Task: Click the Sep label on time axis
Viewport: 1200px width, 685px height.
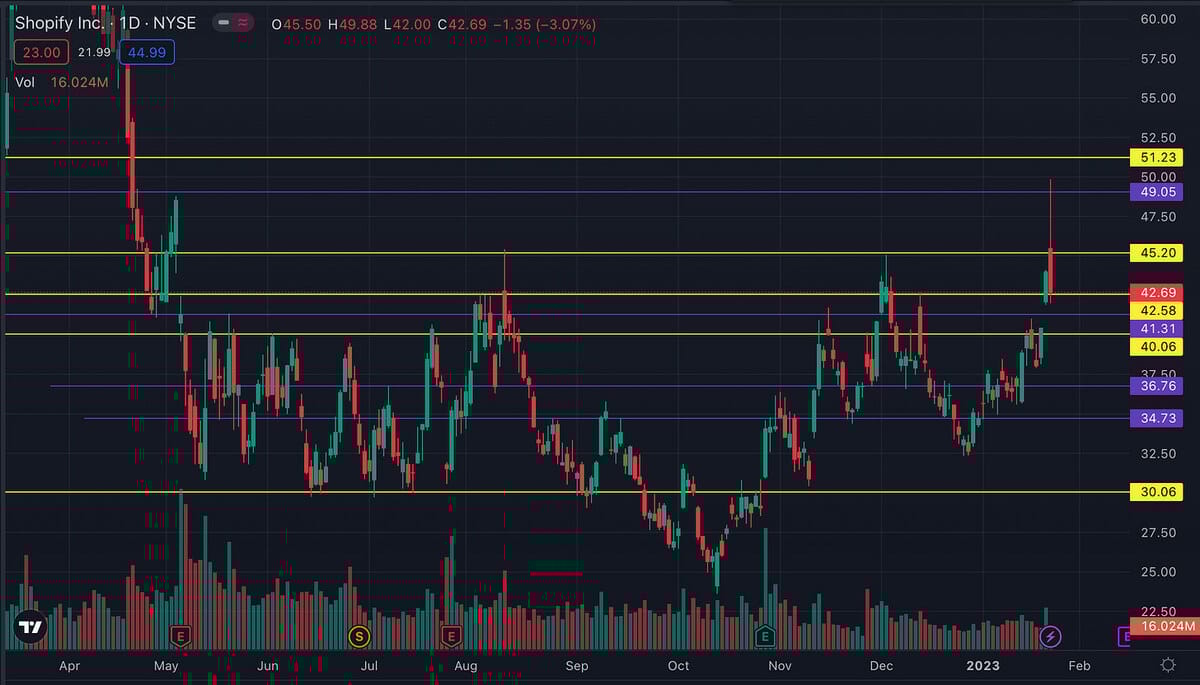Action: 577,665
